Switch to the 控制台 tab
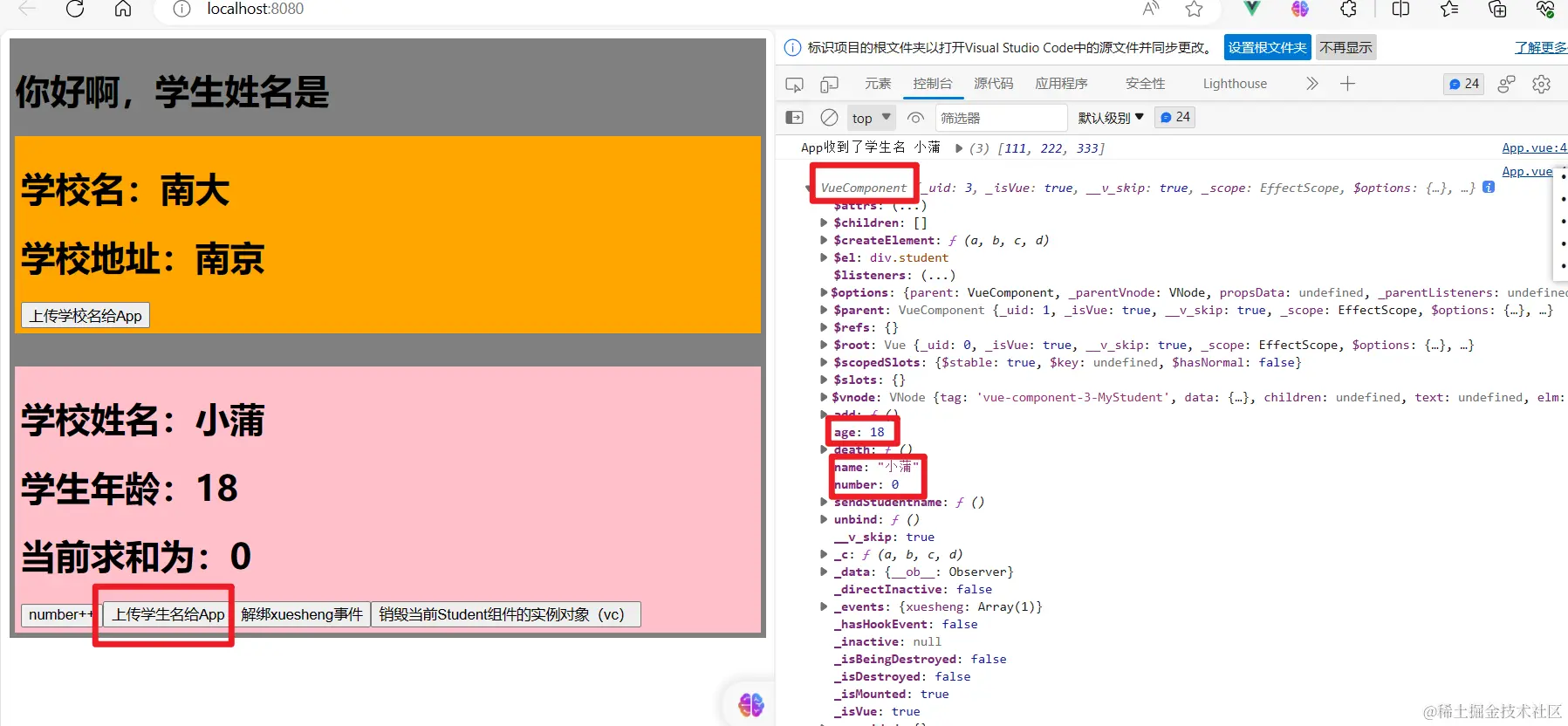 click(x=932, y=84)
